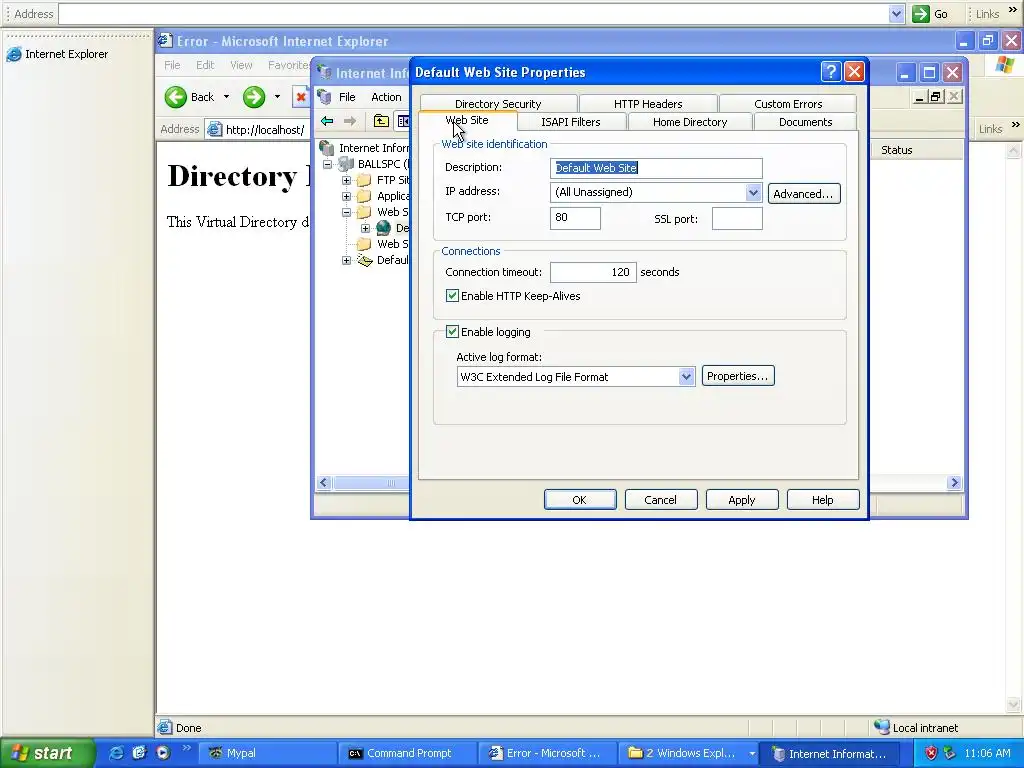Switch to the Home Directory tab

tap(690, 122)
